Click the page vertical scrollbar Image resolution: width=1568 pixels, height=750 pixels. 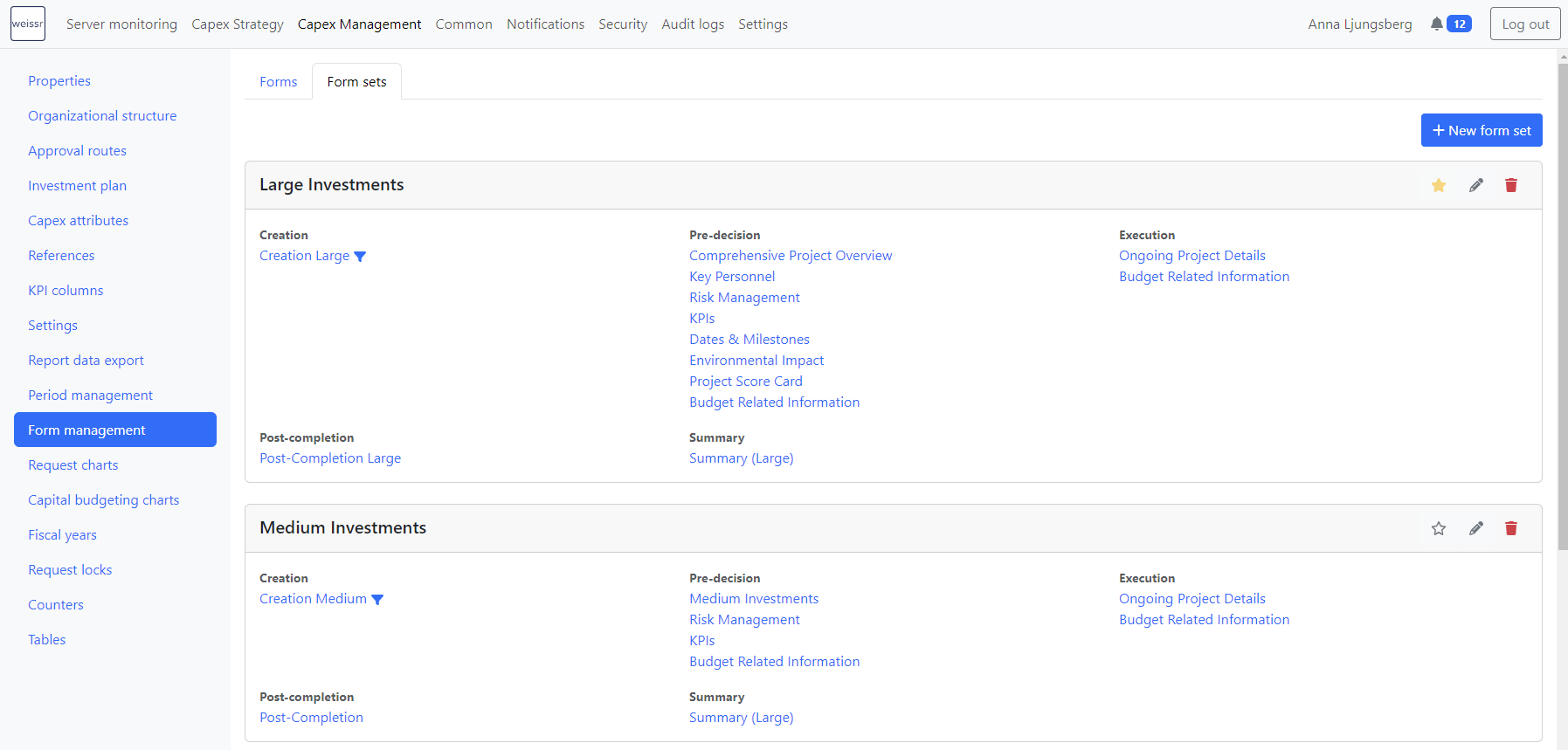tap(1563, 306)
